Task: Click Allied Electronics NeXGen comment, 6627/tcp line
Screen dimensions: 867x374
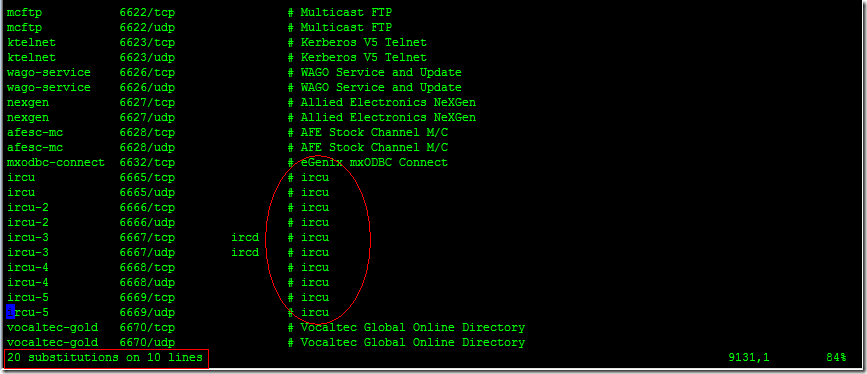Action: [388, 102]
